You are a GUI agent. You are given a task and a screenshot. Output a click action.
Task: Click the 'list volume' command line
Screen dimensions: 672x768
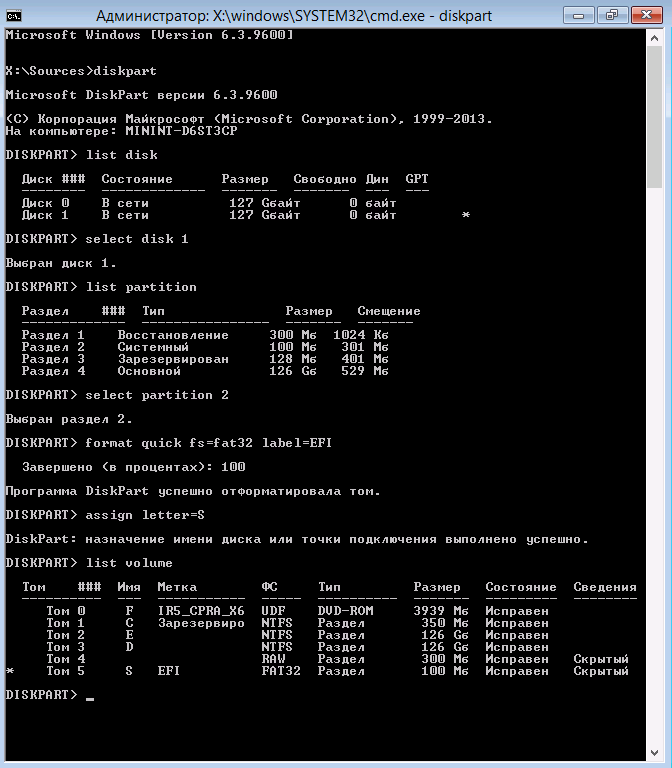89,563
